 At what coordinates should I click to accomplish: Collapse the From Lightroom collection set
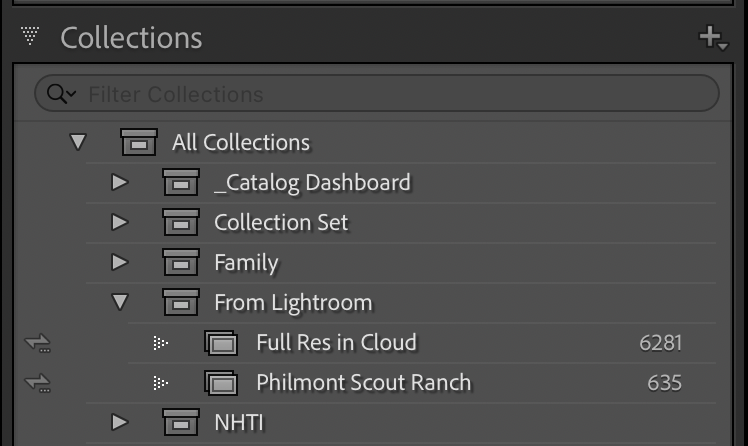point(120,302)
